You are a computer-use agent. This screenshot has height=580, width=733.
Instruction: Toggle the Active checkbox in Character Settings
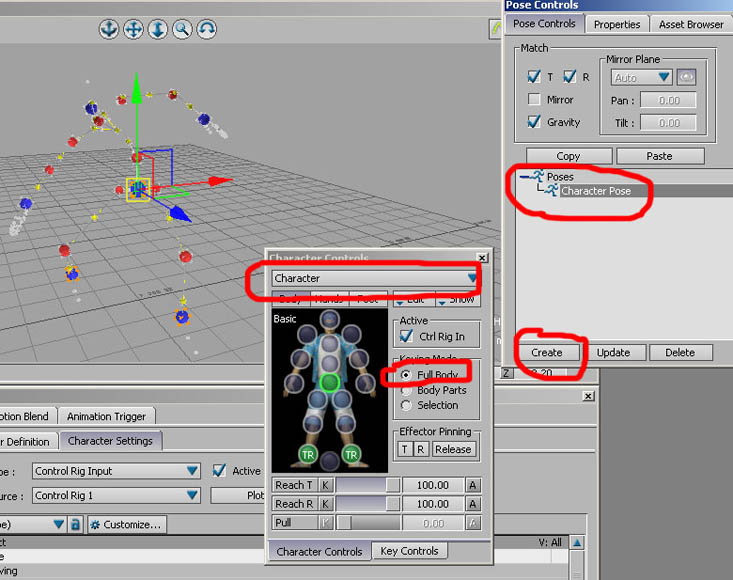pos(219,471)
